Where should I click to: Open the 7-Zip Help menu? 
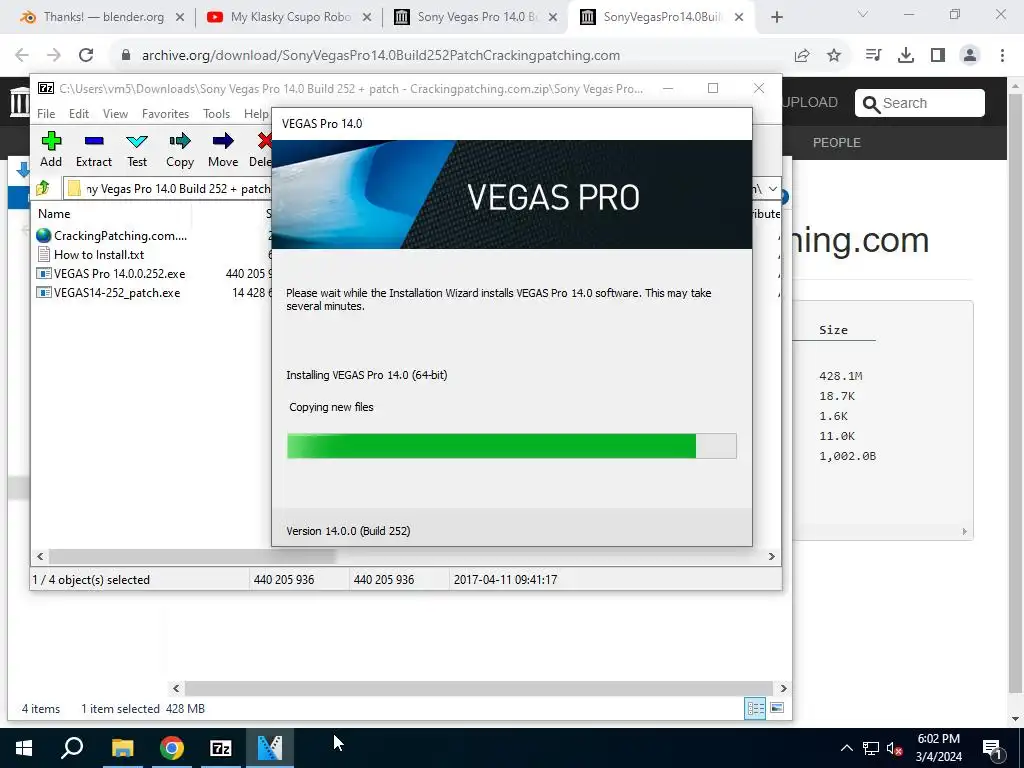256,114
